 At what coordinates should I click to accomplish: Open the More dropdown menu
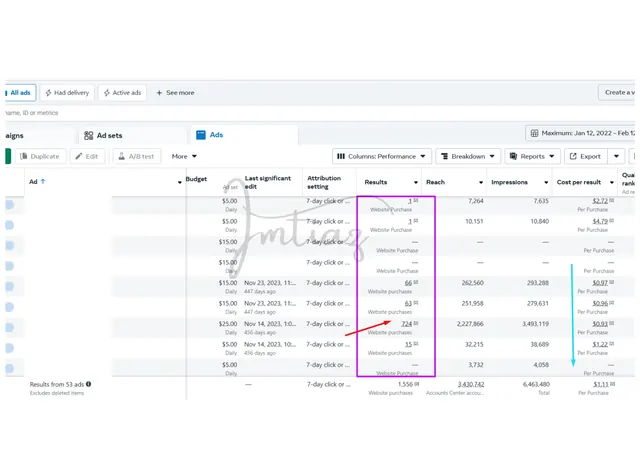coord(184,156)
